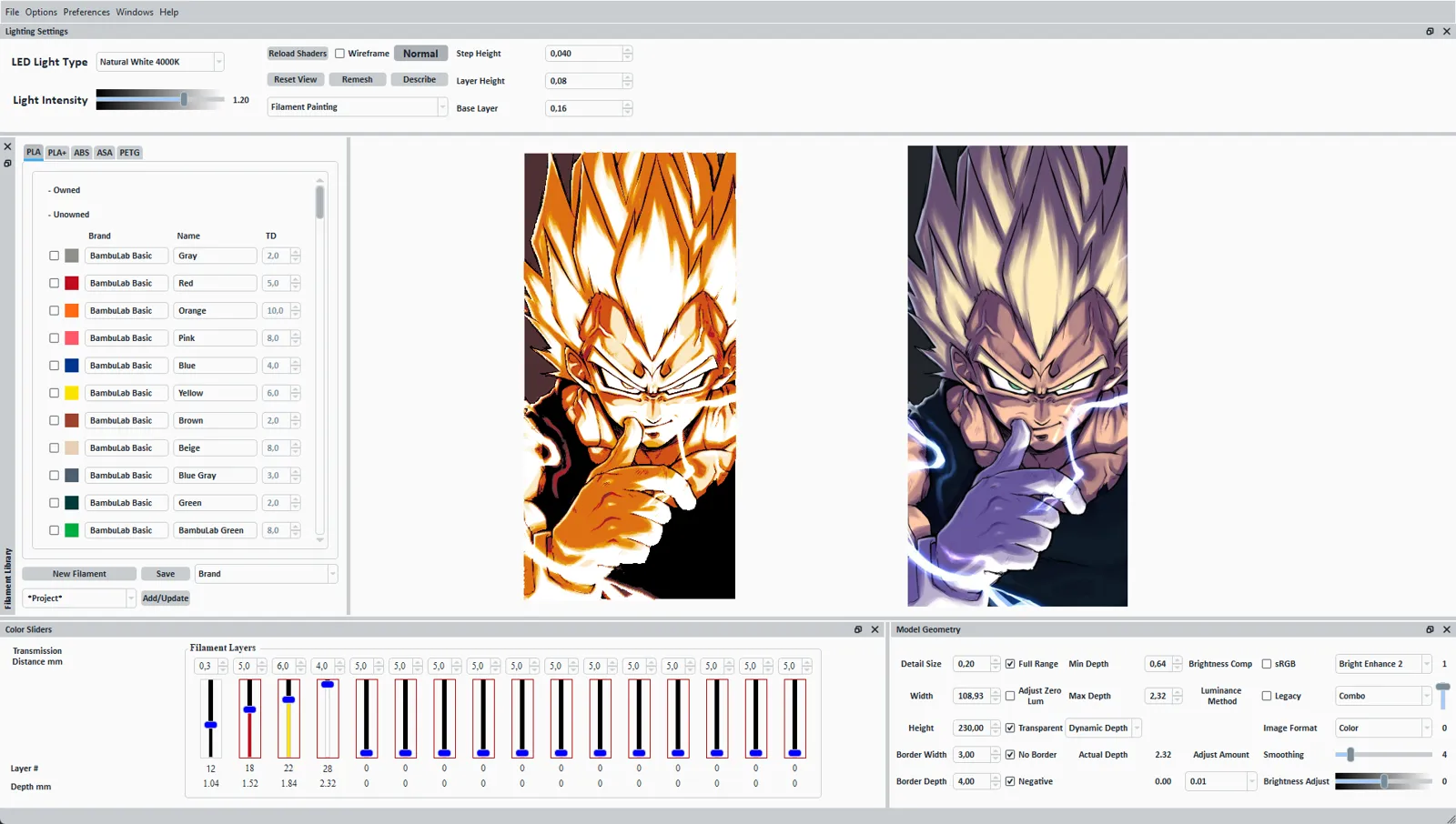
Task: Open the Combo luminance method dropdown
Action: 1383,696
